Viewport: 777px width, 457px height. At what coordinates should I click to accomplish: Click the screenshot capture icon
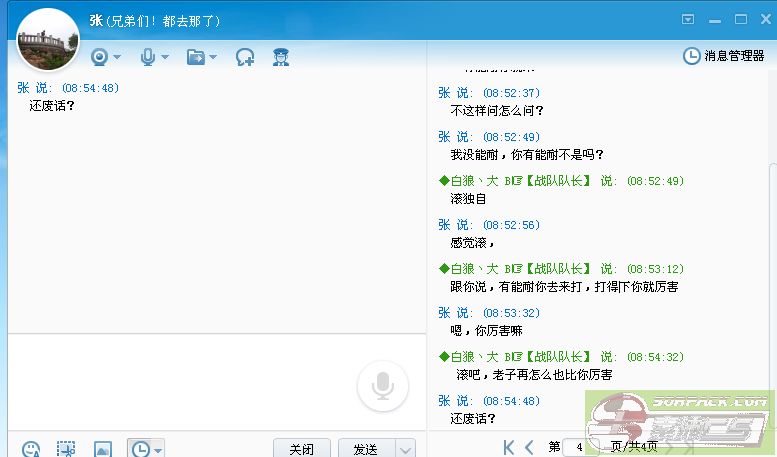point(66,449)
